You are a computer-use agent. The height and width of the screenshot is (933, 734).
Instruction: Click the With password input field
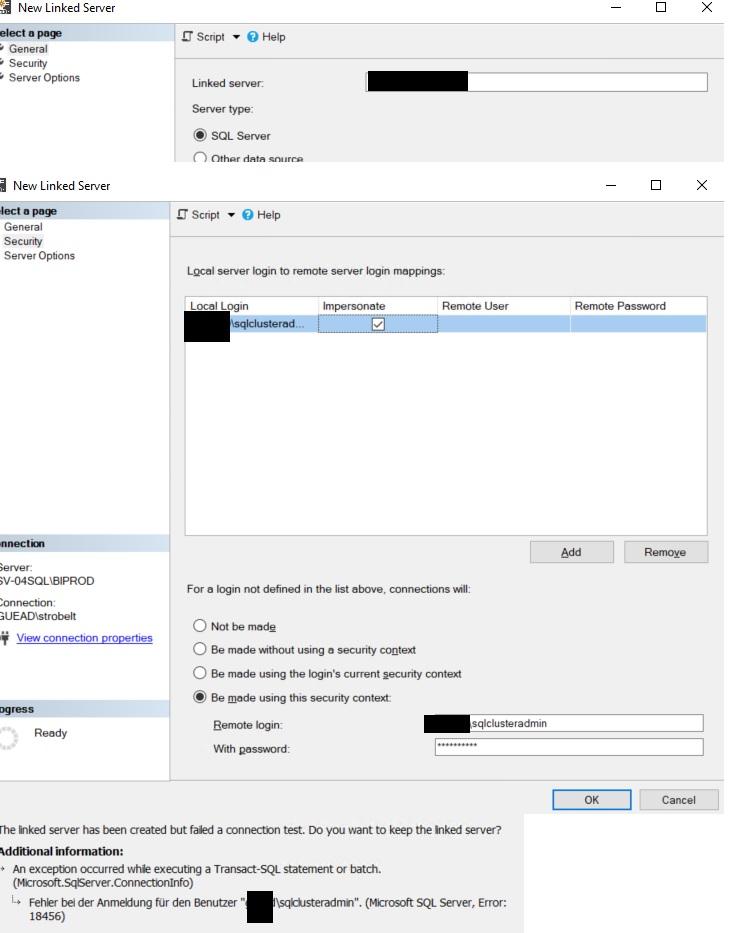pos(569,747)
